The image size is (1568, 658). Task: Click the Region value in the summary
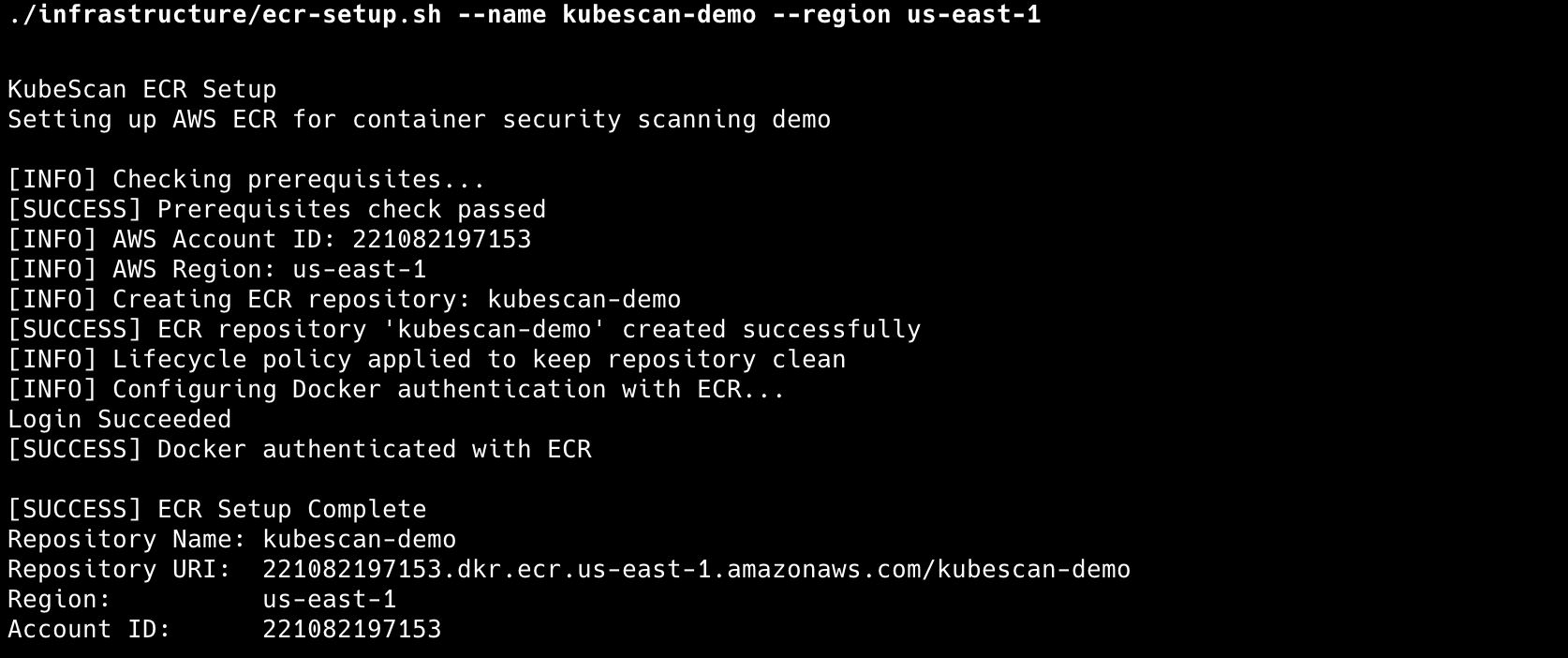(x=330, y=600)
